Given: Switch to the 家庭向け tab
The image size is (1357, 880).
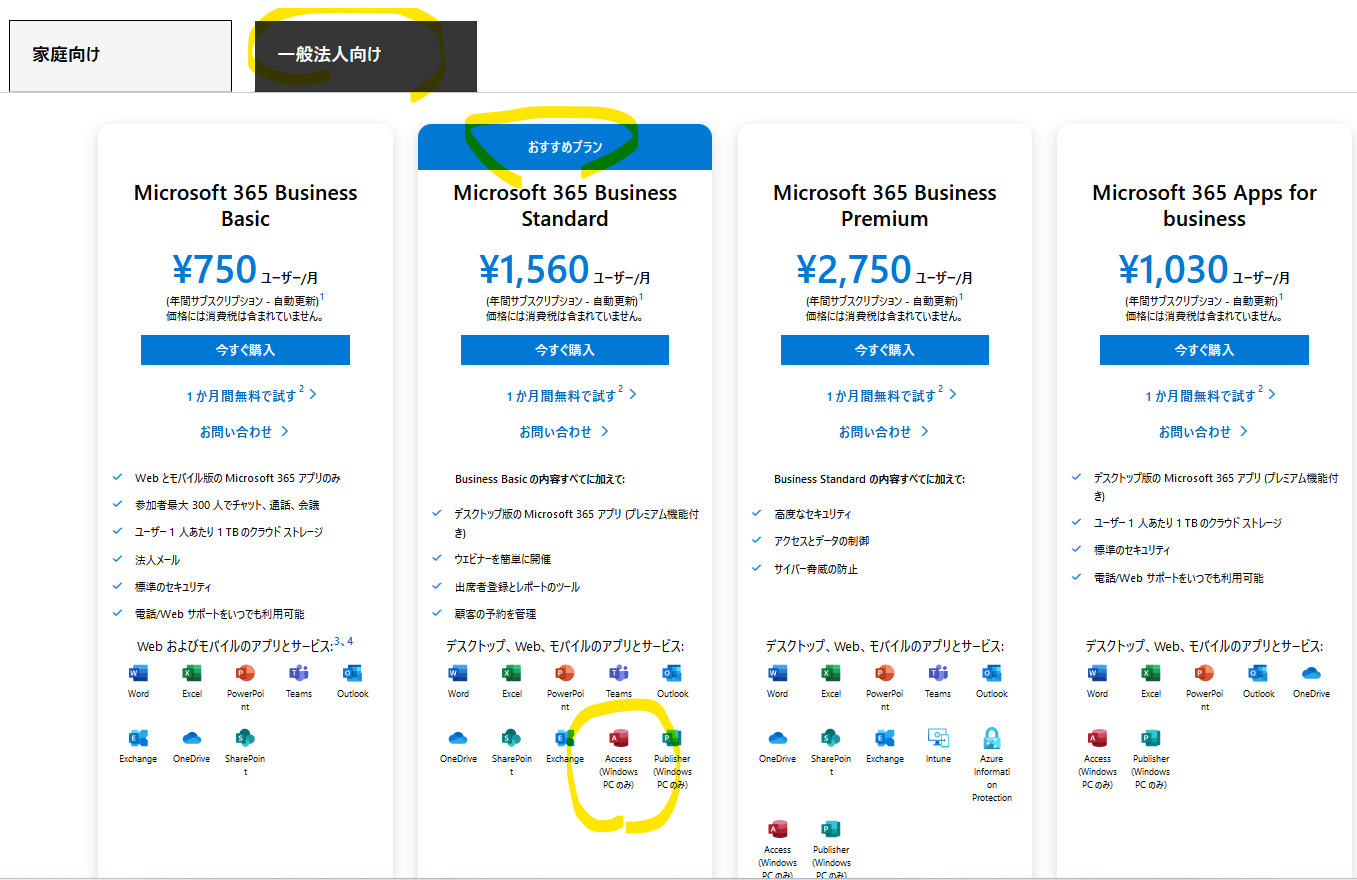Looking at the screenshot, I should pos(120,55).
